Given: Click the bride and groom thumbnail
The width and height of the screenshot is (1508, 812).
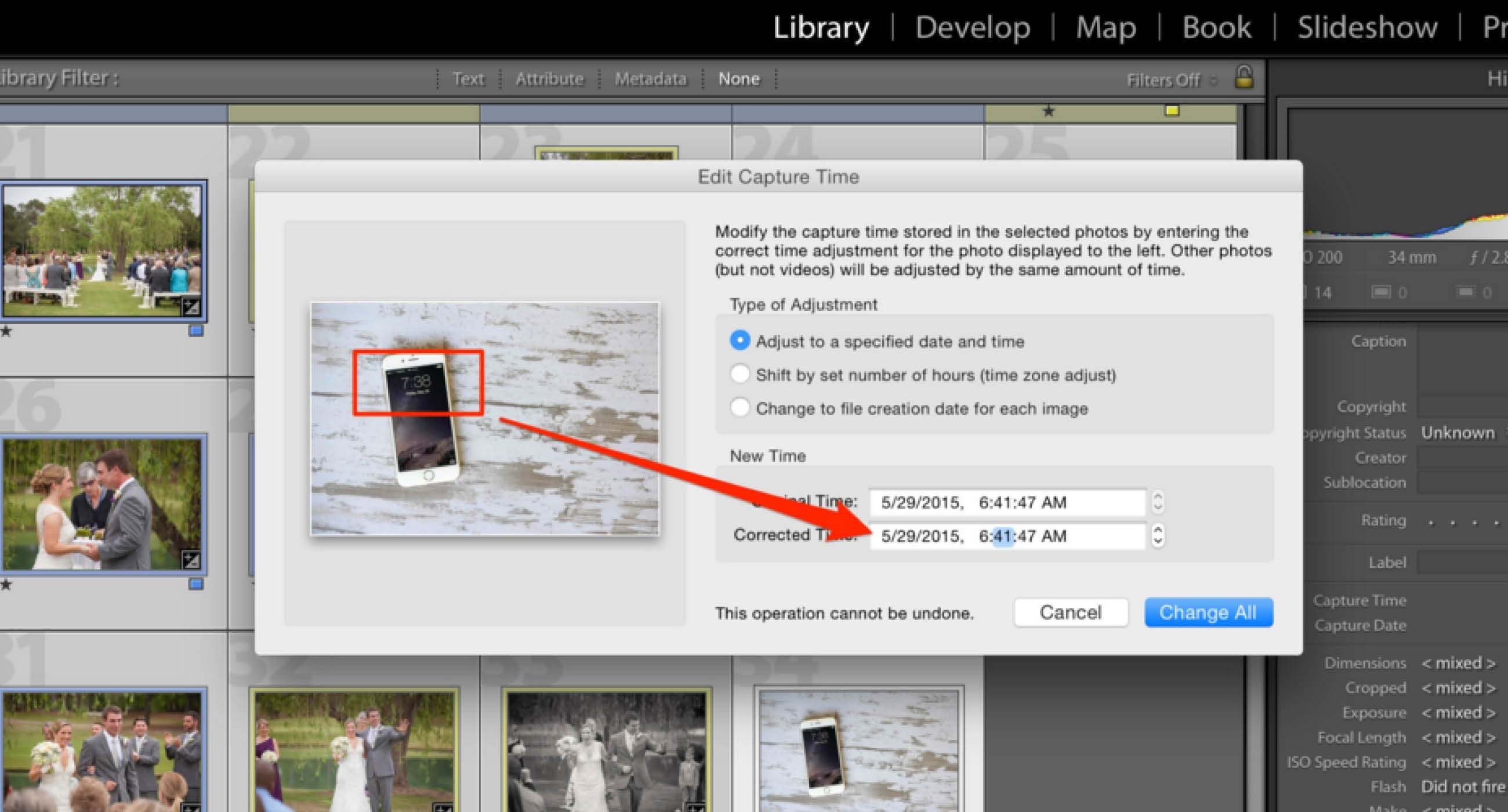Looking at the screenshot, I should [105, 496].
